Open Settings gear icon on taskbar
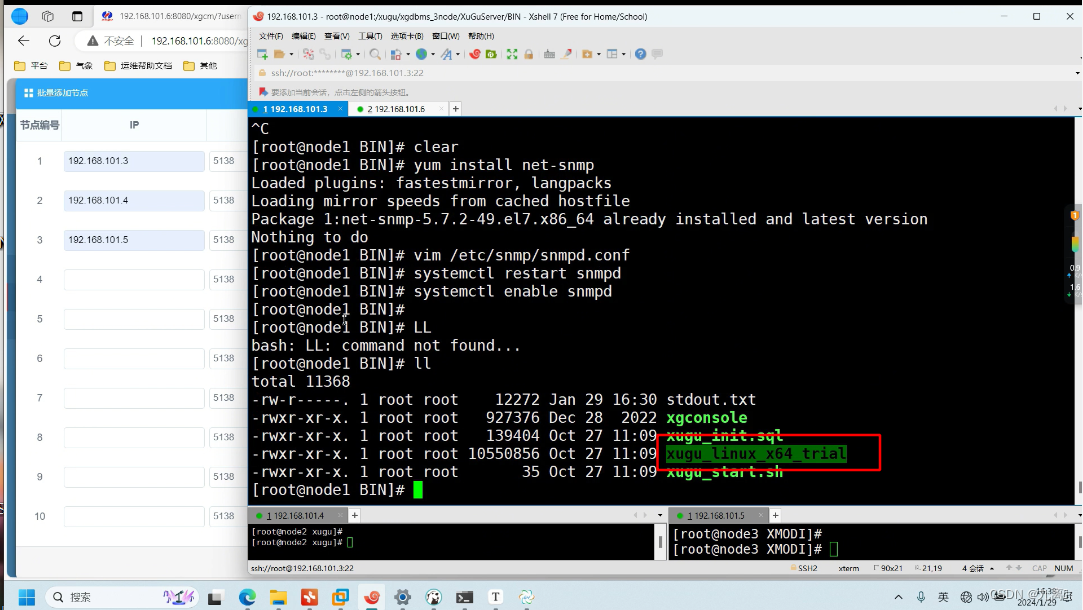 (403, 597)
